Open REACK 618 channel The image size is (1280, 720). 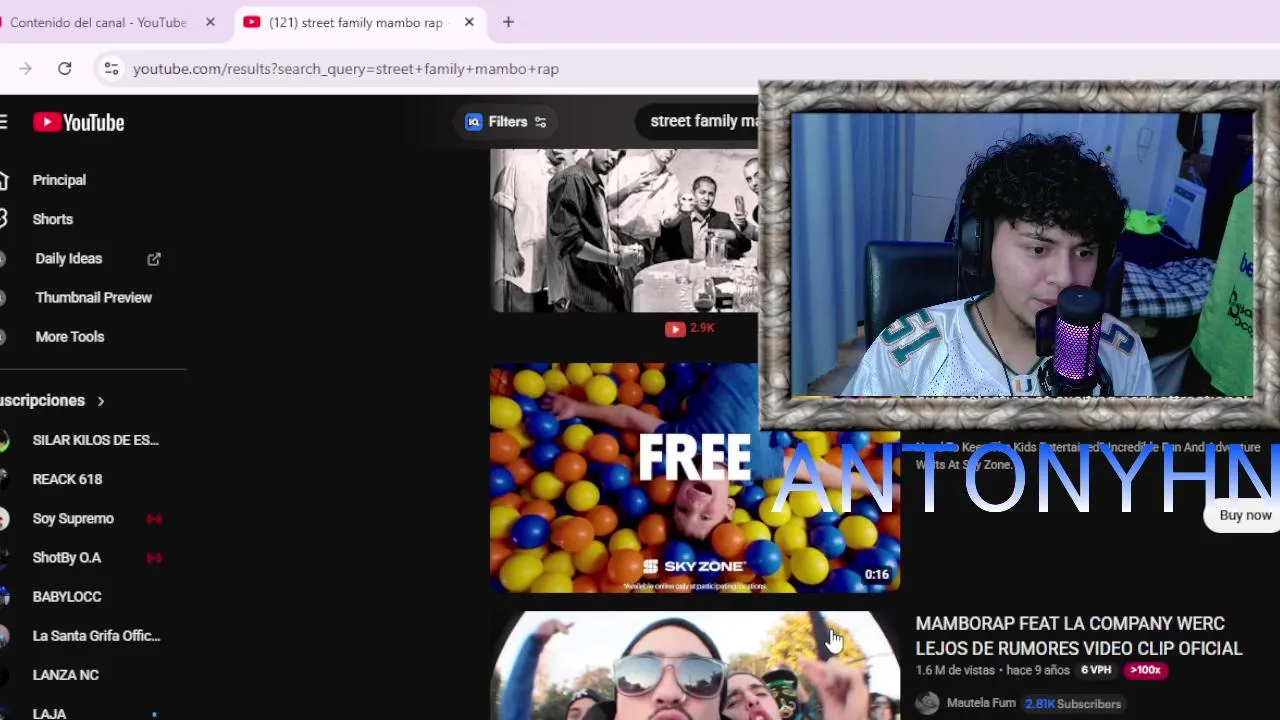pyautogui.click(x=67, y=479)
